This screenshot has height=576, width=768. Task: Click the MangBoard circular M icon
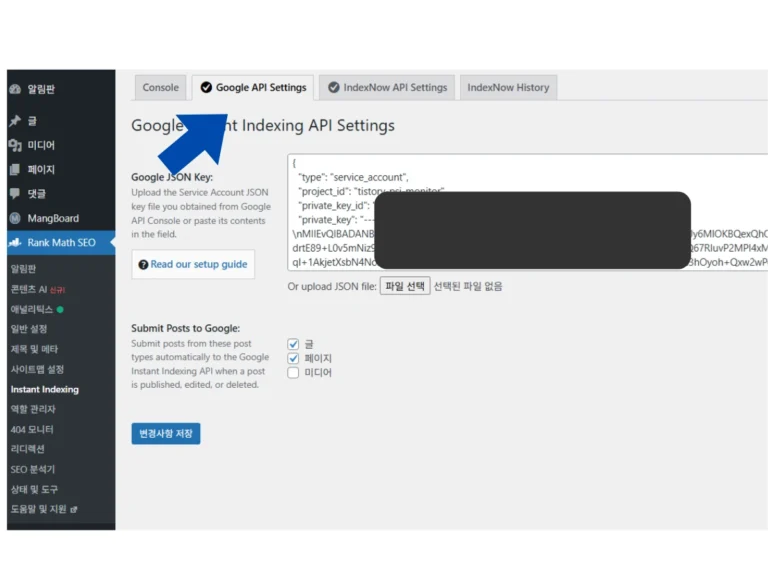coord(15,218)
